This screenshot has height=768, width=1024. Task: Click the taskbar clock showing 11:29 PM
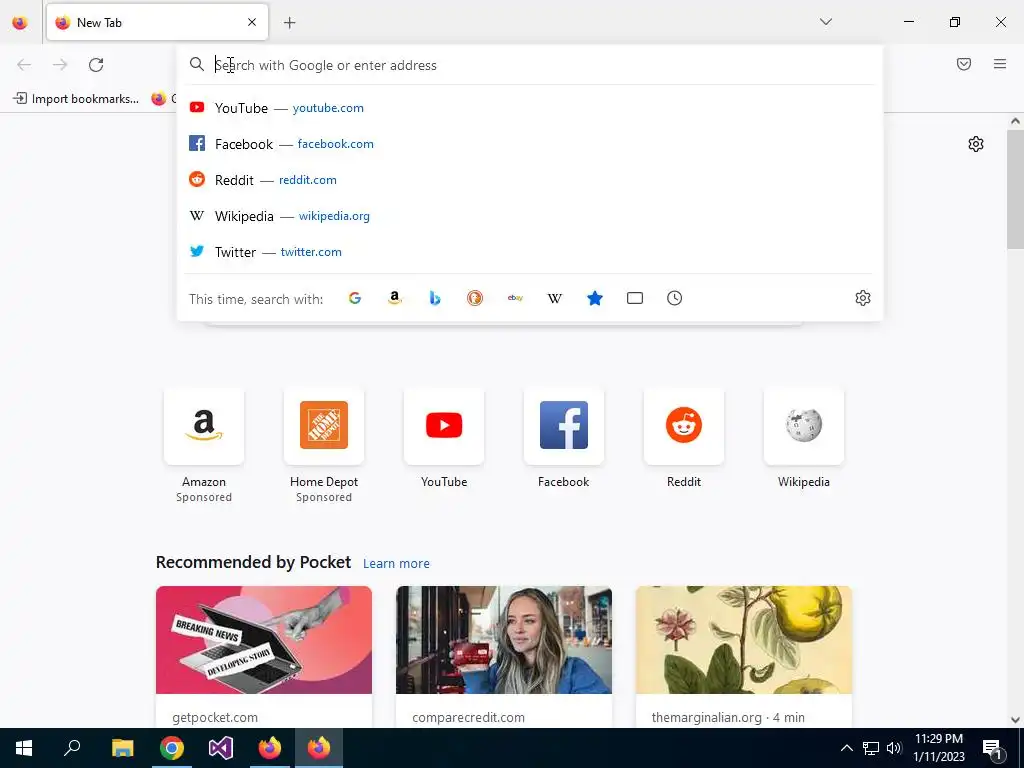tap(939, 748)
